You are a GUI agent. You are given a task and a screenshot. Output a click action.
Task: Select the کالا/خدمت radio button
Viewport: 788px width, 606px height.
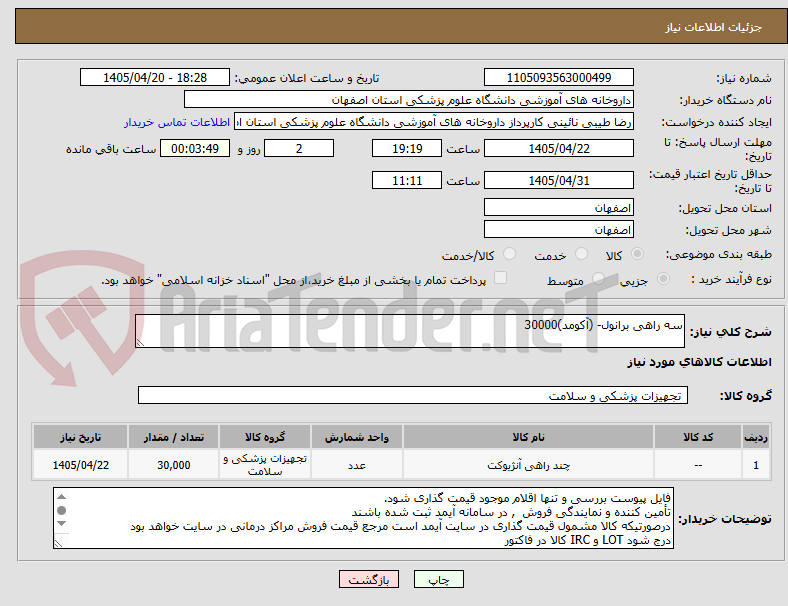(510, 254)
